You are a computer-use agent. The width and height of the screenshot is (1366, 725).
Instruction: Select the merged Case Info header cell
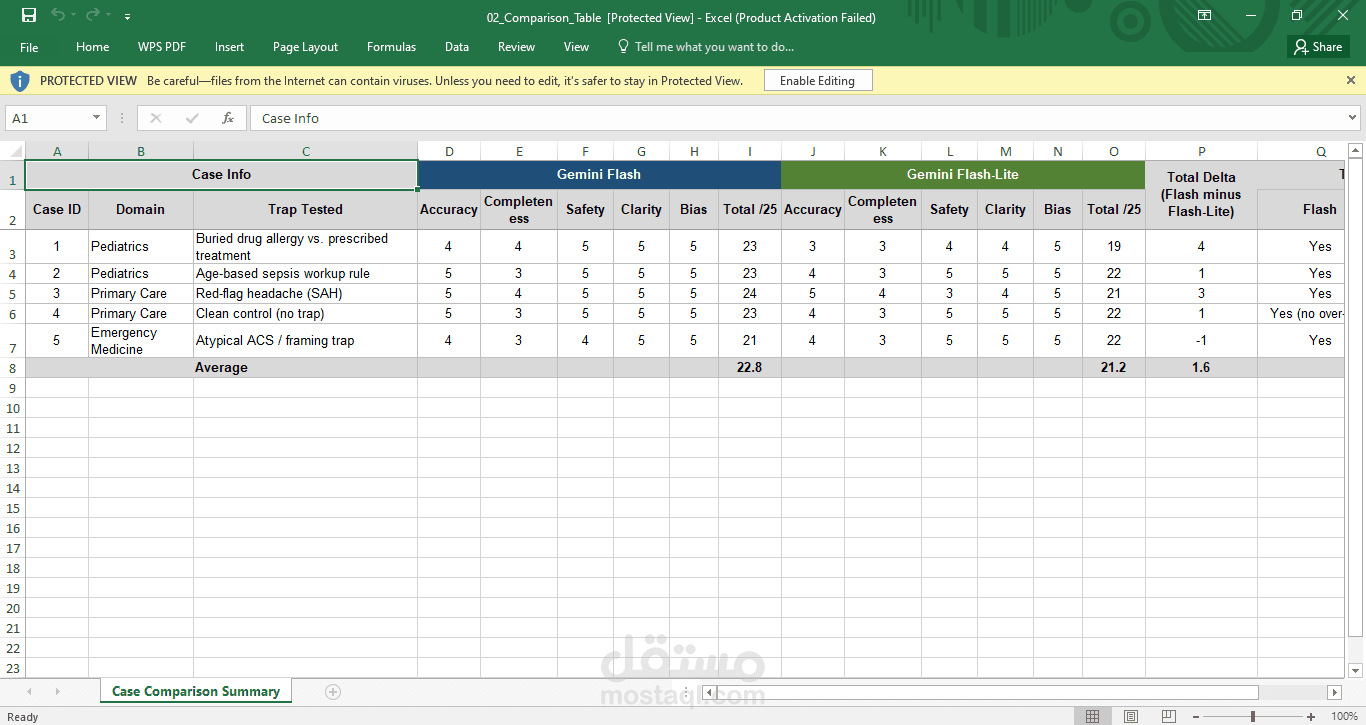pyautogui.click(x=221, y=174)
